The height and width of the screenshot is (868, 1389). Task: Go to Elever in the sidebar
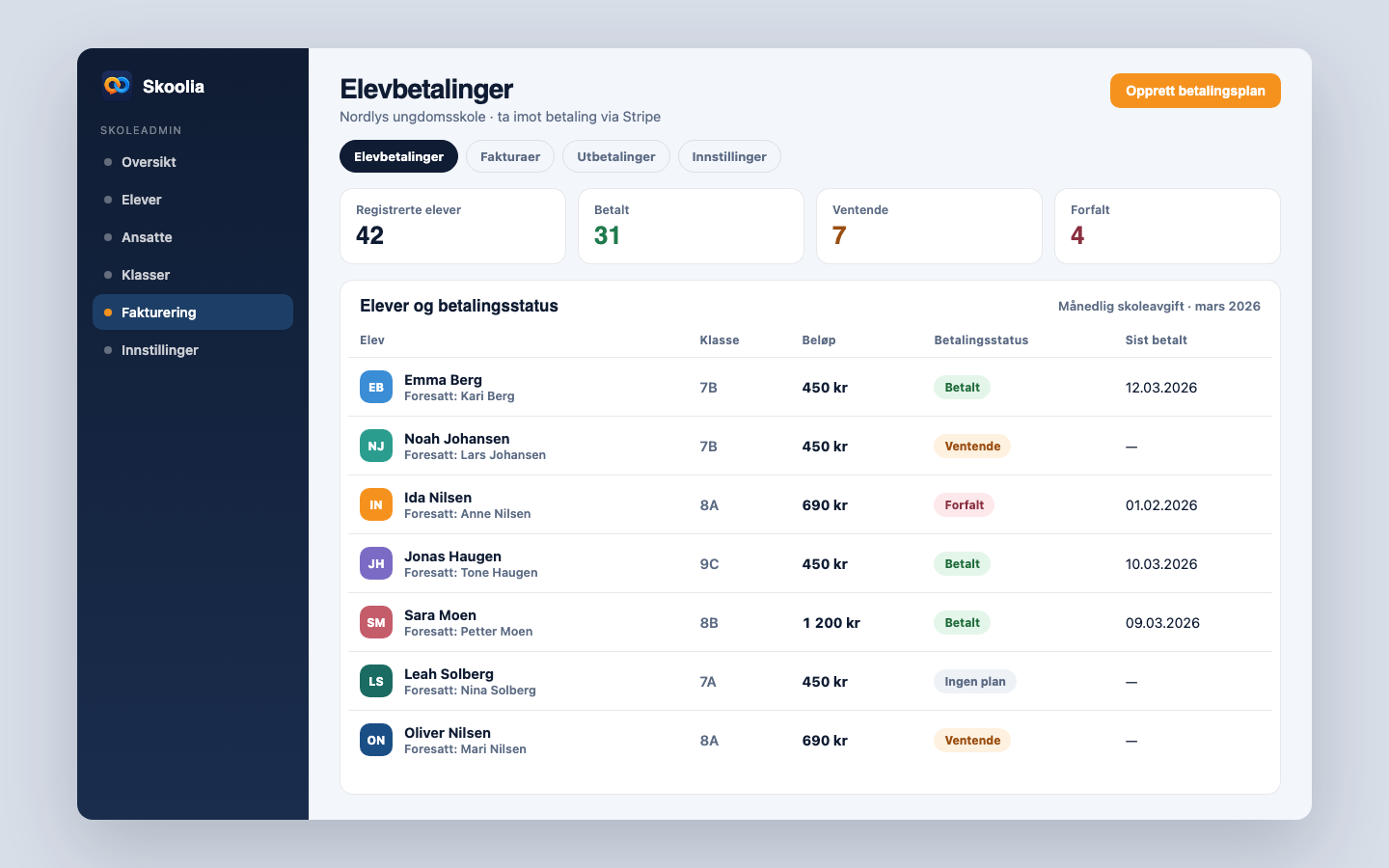point(193,200)
